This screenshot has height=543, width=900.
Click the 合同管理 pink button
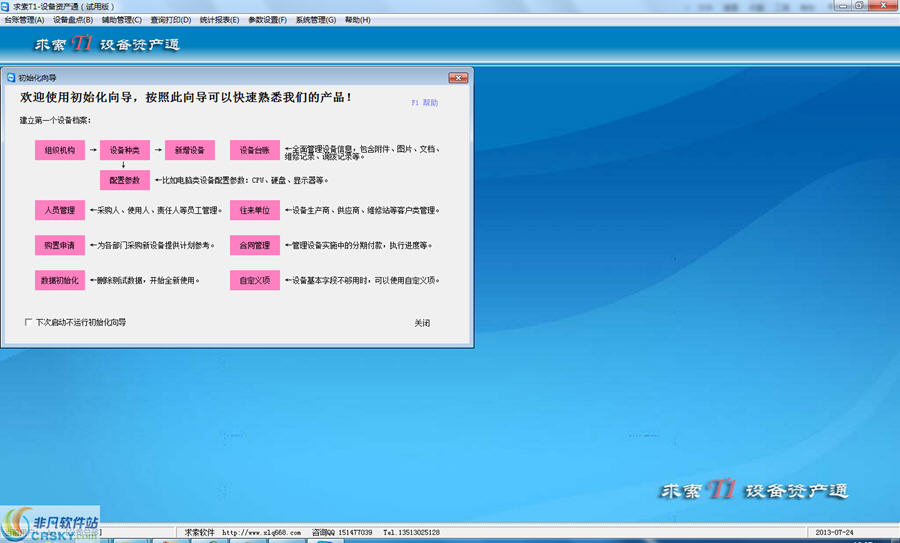255,245
